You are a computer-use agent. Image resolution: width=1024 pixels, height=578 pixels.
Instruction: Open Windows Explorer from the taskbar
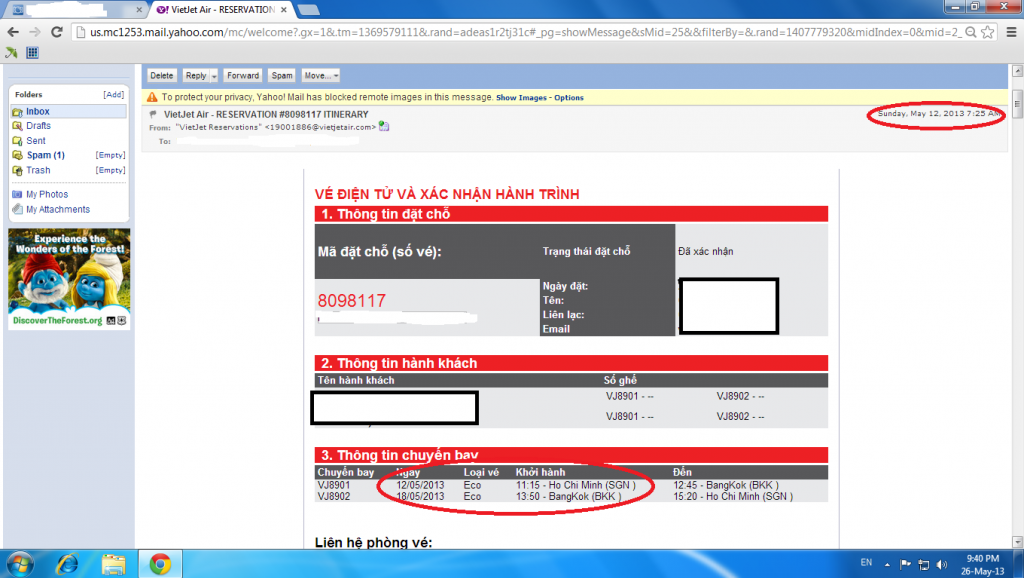(x=113, y=564)
